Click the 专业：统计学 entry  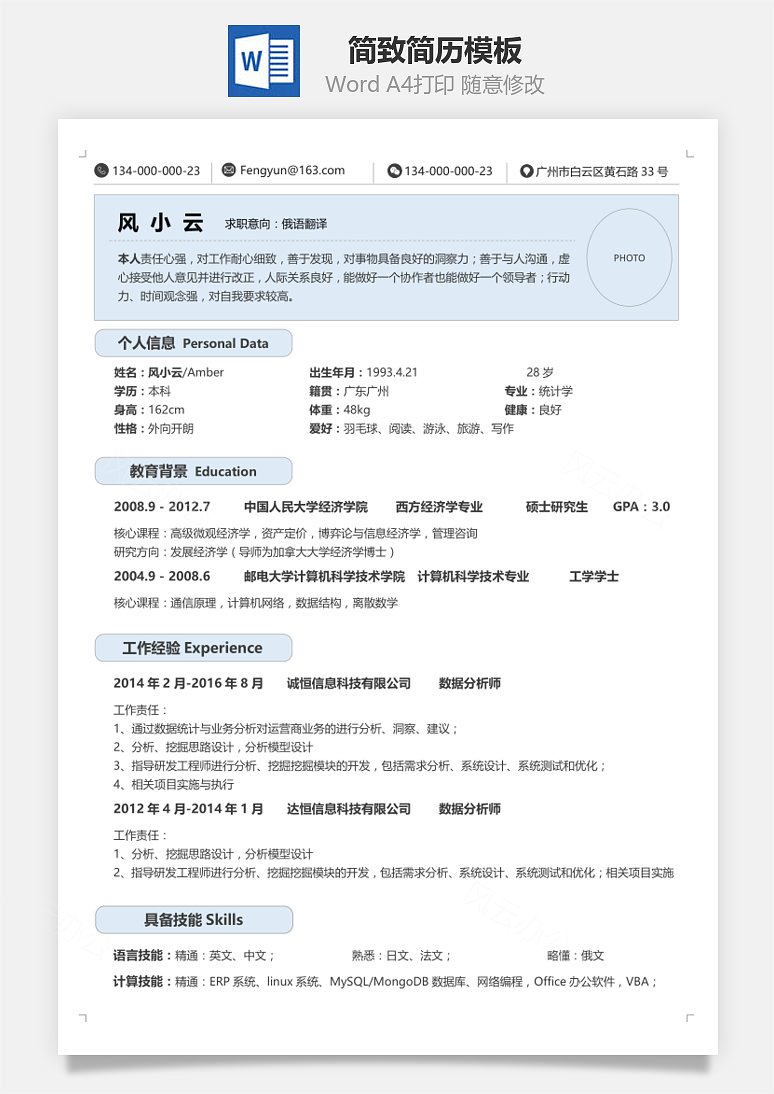(538, 391)
